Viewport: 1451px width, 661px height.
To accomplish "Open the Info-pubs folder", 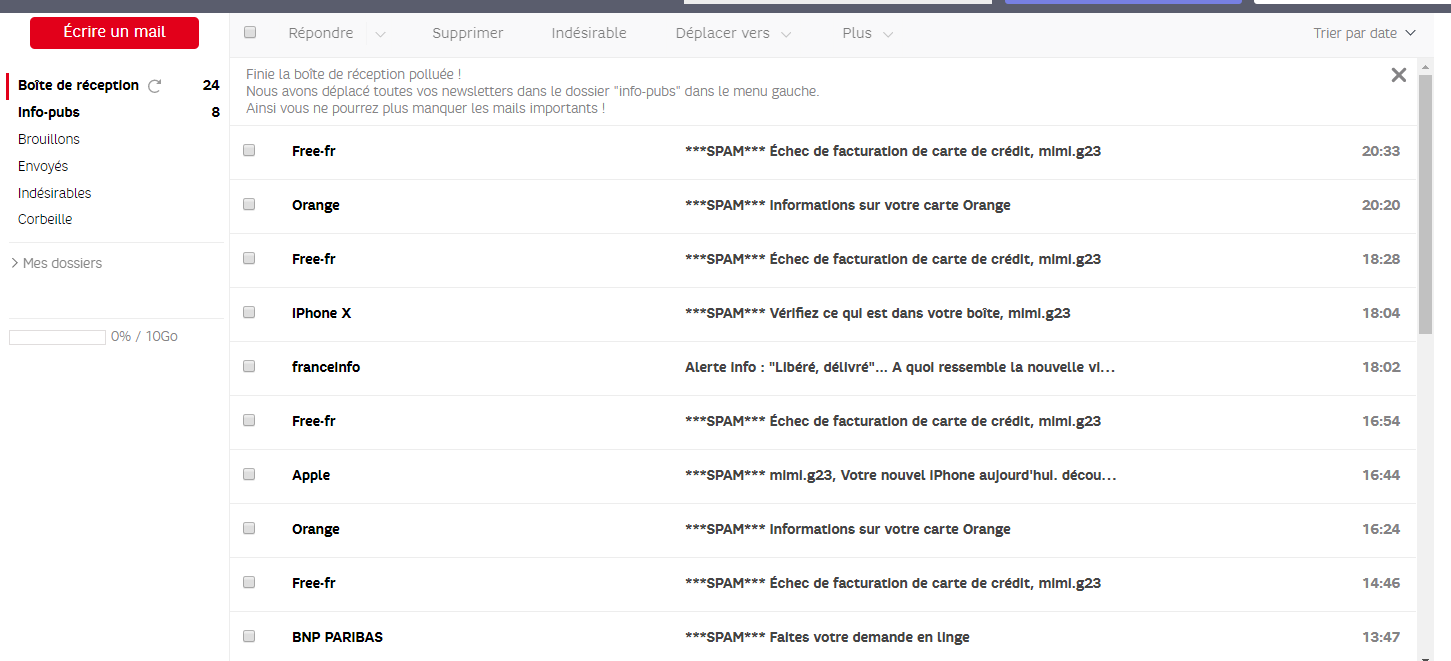I will (x=48, y=112).
